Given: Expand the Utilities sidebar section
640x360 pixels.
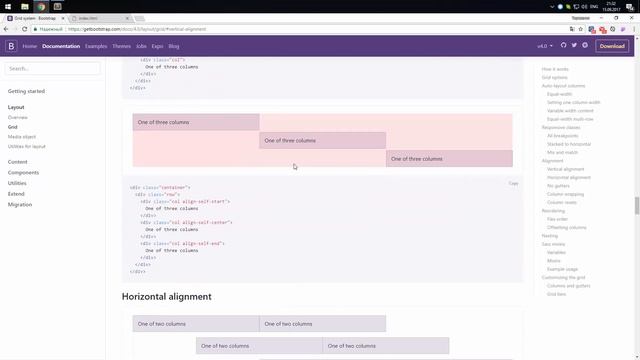Looking at the screenshot, I should point(17,183).
